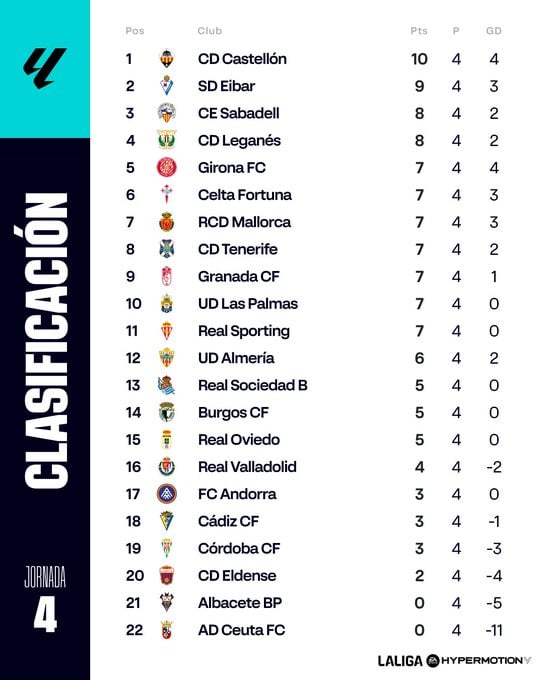Click the AD Ceuta FC crest
Image resolution: width=544 pixels, height=680 pixels.
coord(167,630)
